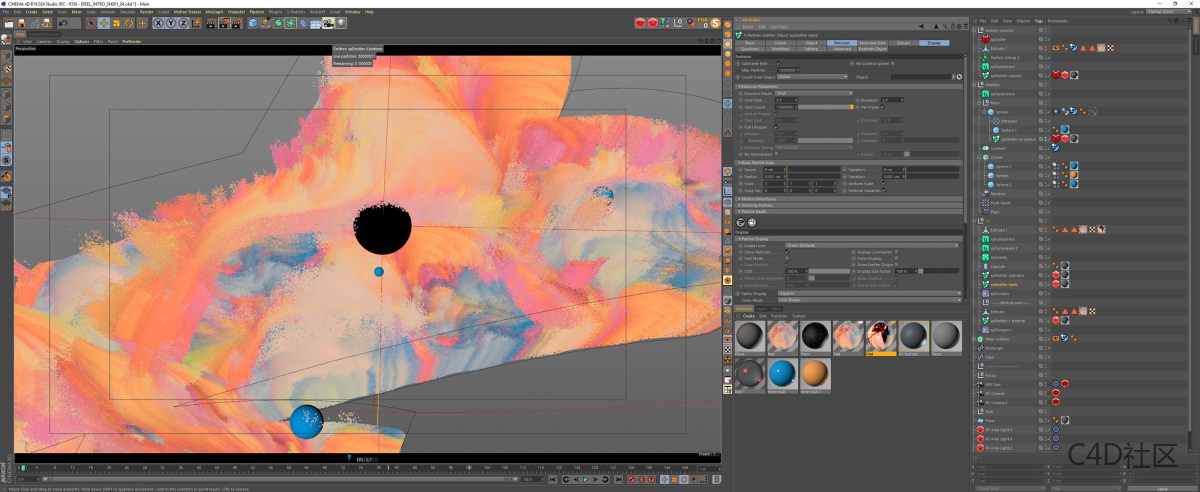
Task: Open the Emitter Icon dropdown
Action: [x=870, y=245]
